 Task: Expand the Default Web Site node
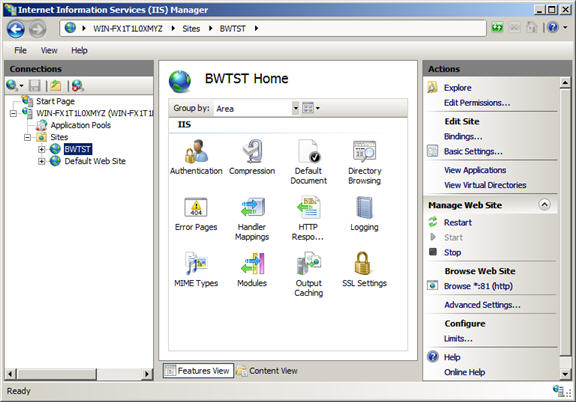pyautogui.click(x=42, y=161)
